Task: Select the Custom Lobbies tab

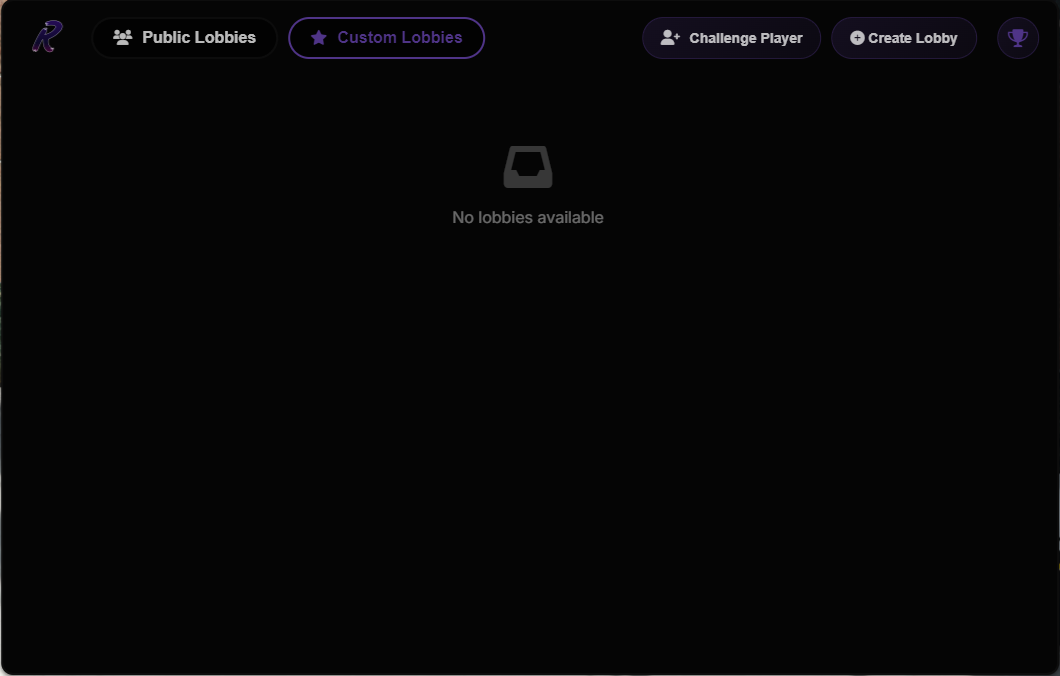Action: click(x=387, y=38)
